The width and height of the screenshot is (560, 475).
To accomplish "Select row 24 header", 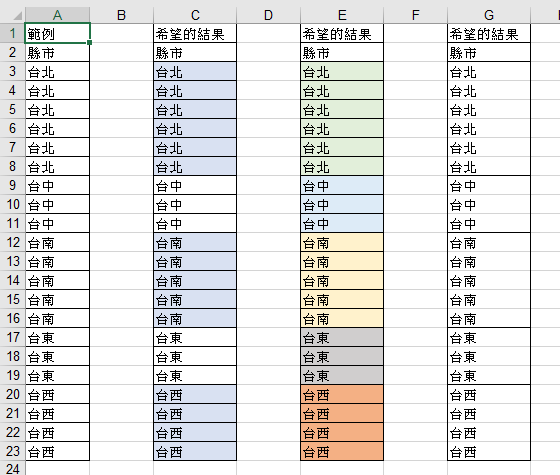I will 12,468.
